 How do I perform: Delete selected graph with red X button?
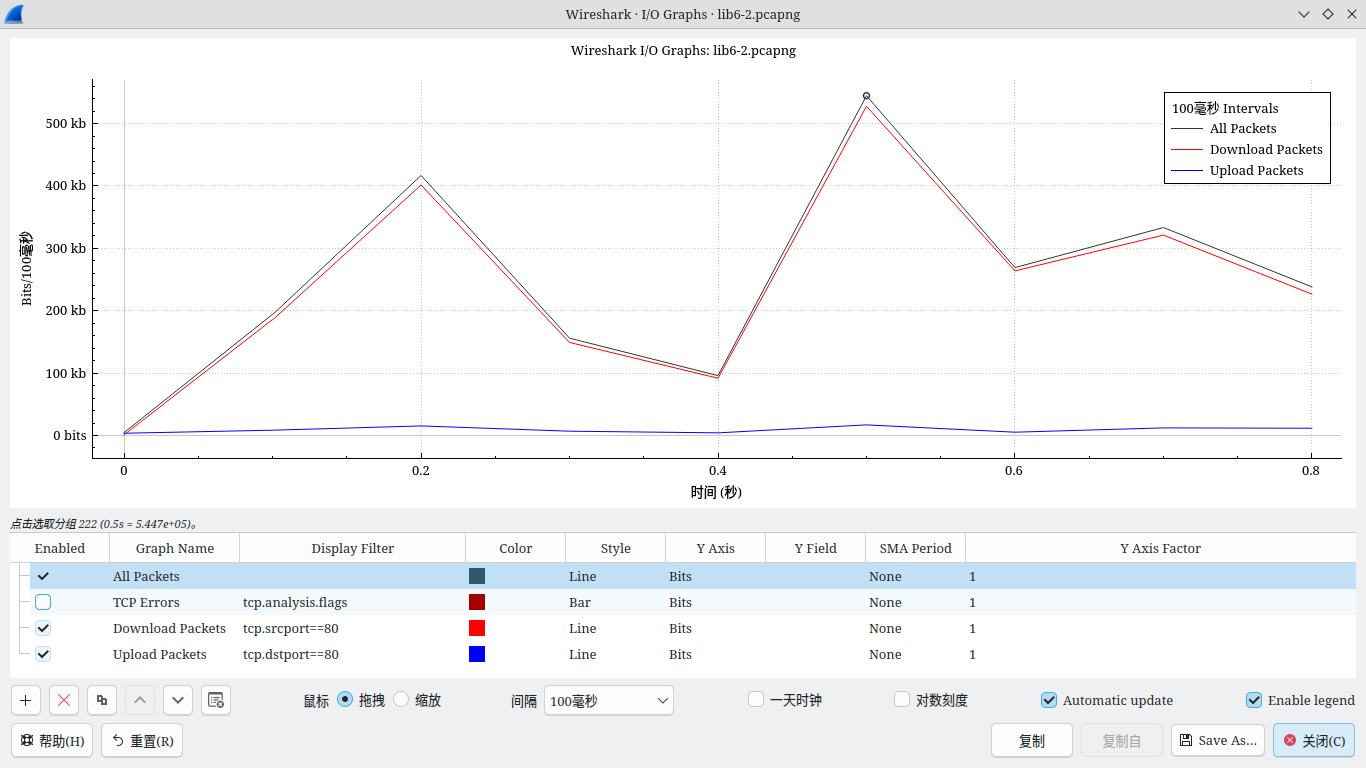(64, 700)
